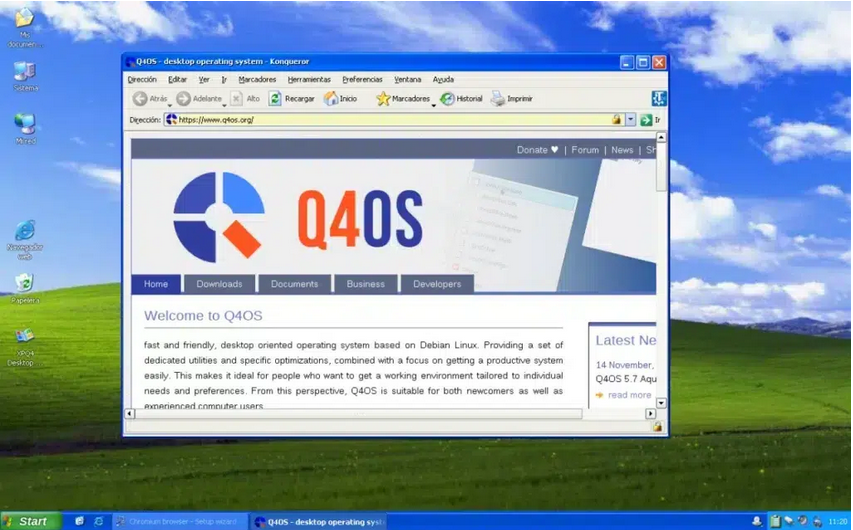The width and height of the screenshot is (853, 530).
Task: Click the Q4OS logo image
Action: point(298,218)
